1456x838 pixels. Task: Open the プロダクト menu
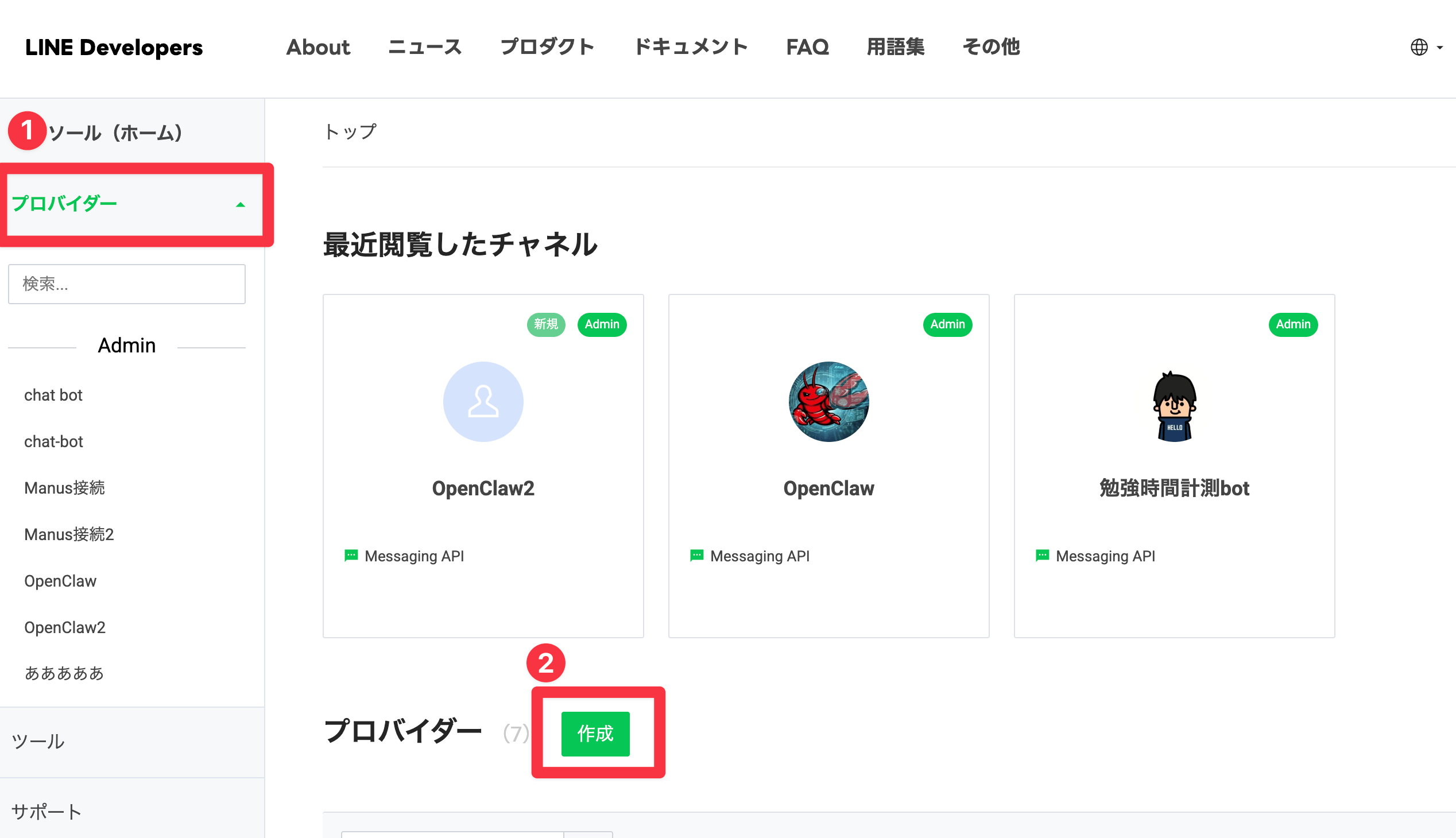[x=547, y=47]
